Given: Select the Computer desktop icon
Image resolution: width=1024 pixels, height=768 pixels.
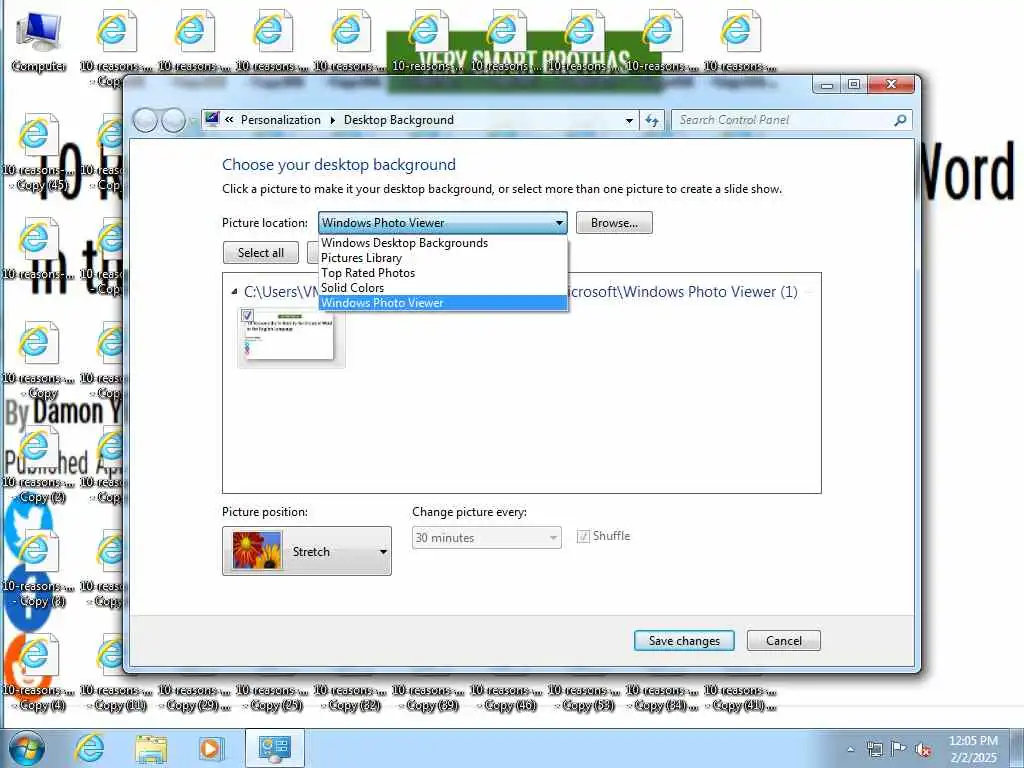Looking at the screenshot, I should tap(39, 42).
